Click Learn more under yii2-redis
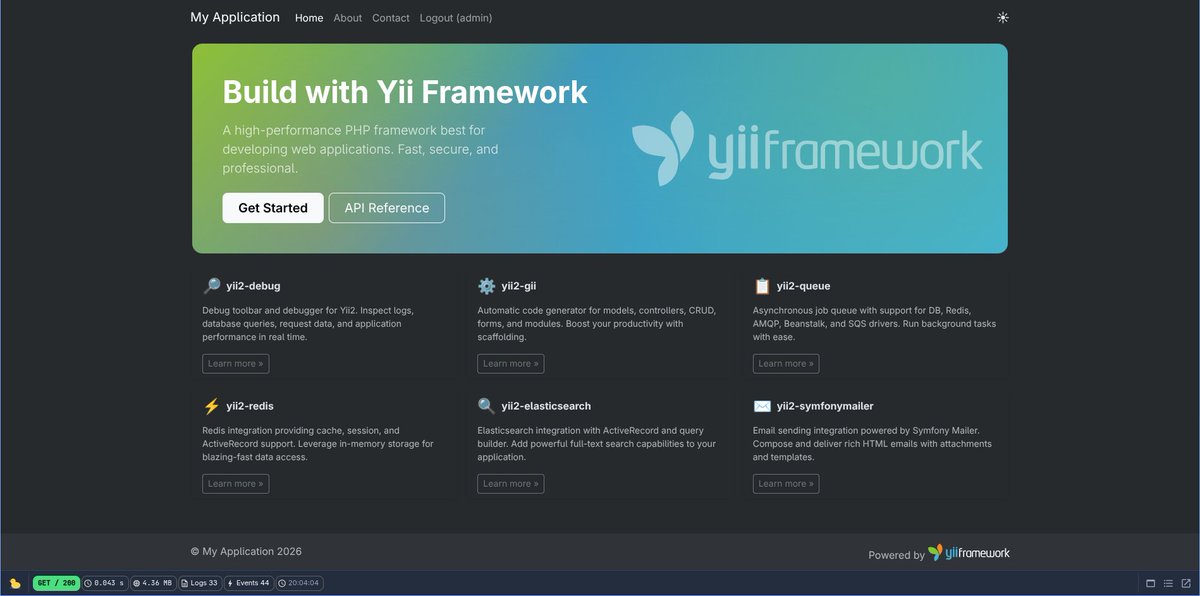Screen dimensions: 1200x596 coord(236,484)
